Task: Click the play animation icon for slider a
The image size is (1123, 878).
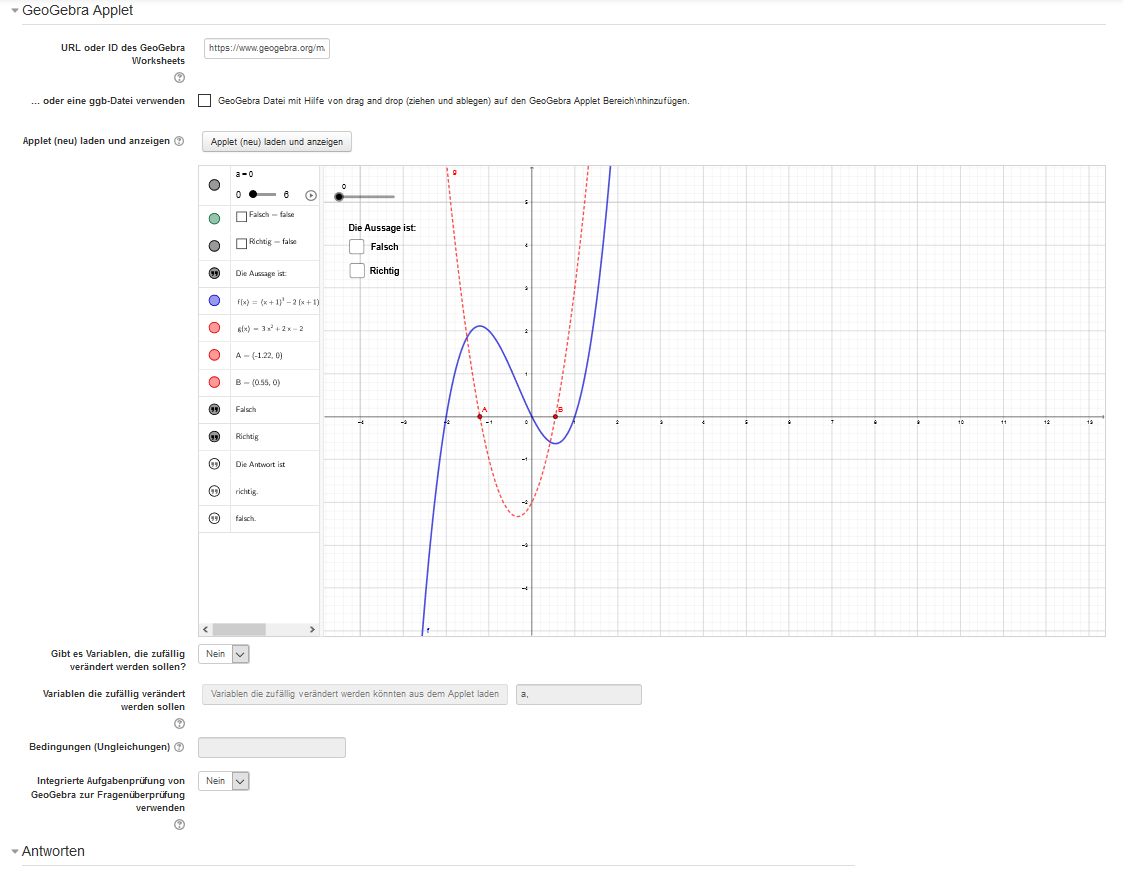Action: (311, 196)
